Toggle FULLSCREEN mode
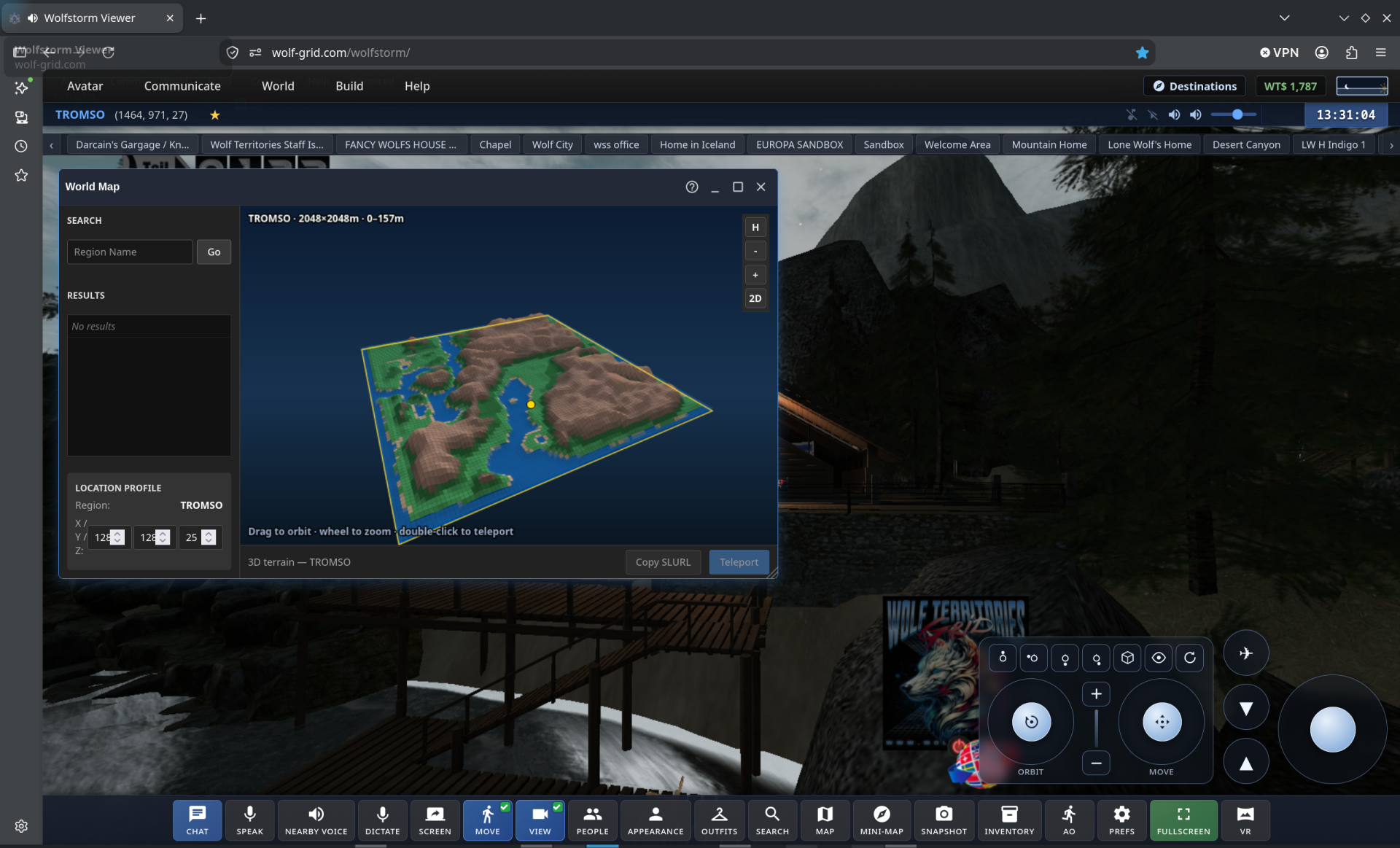 1183,820
